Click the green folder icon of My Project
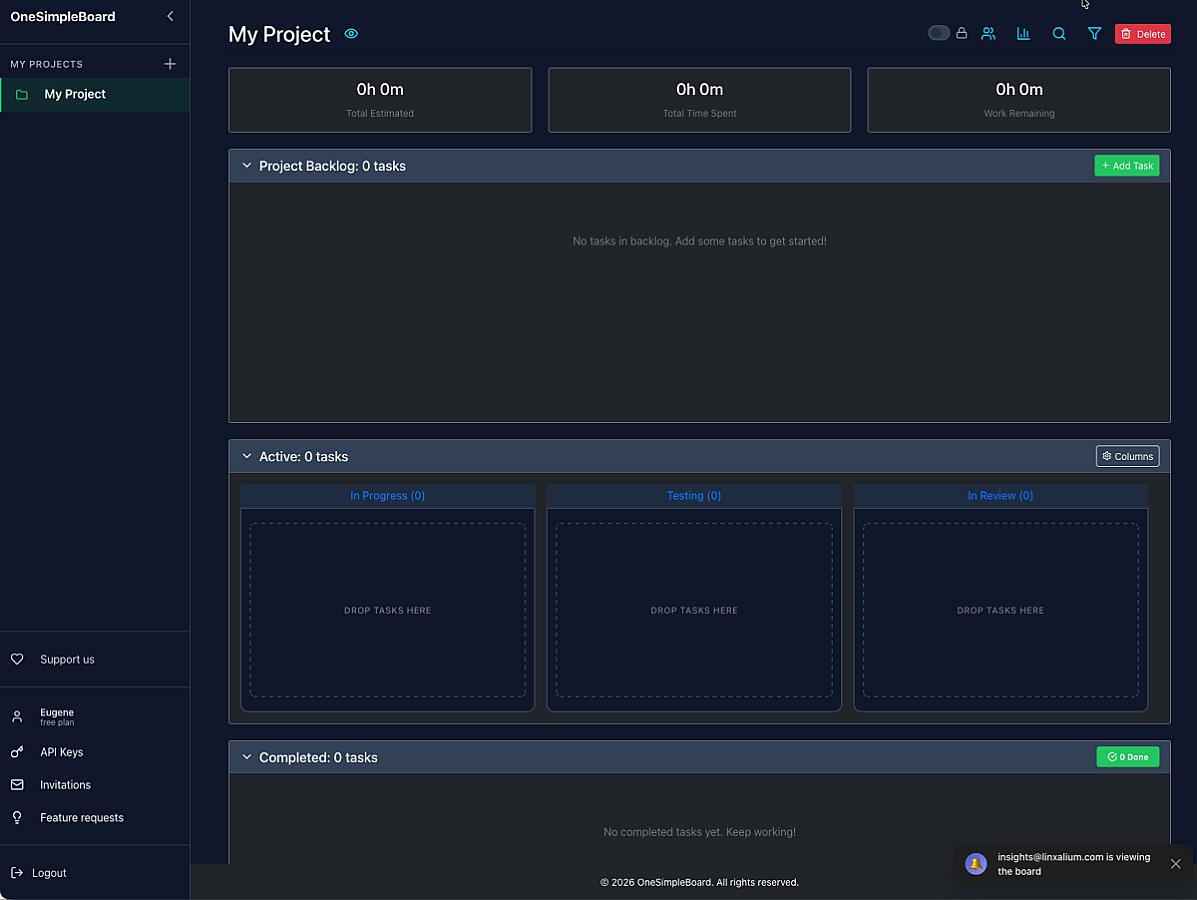1197x900 pixels. (x=22, y=95)
